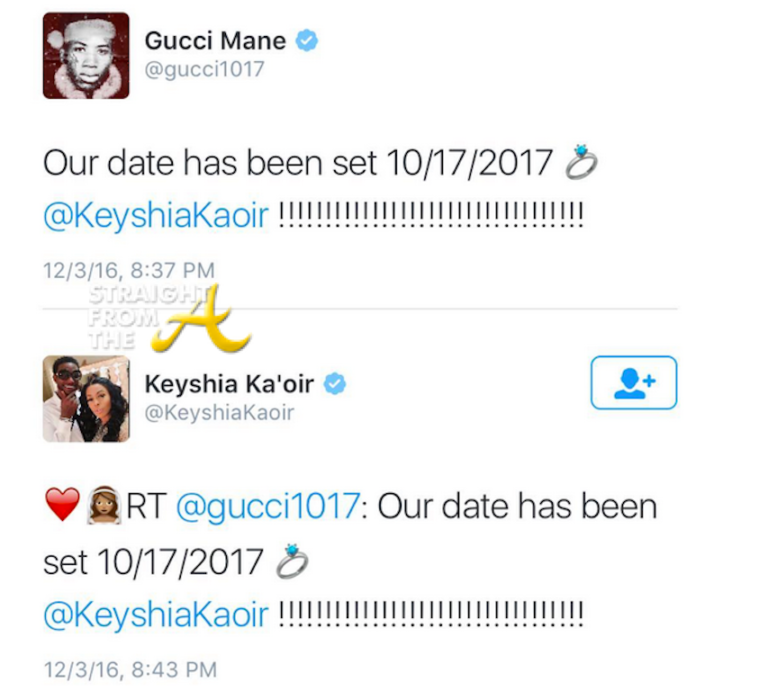Click the bride emoji before RT
The width and height of the screenshot is (768, 691).
point(102,508)
